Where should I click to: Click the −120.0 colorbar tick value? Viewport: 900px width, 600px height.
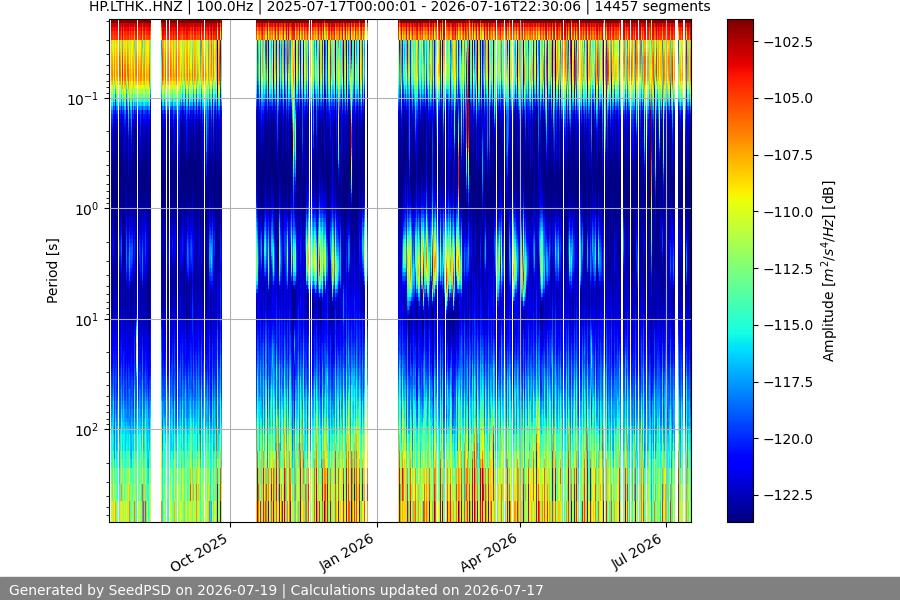(x=788, y=439)
